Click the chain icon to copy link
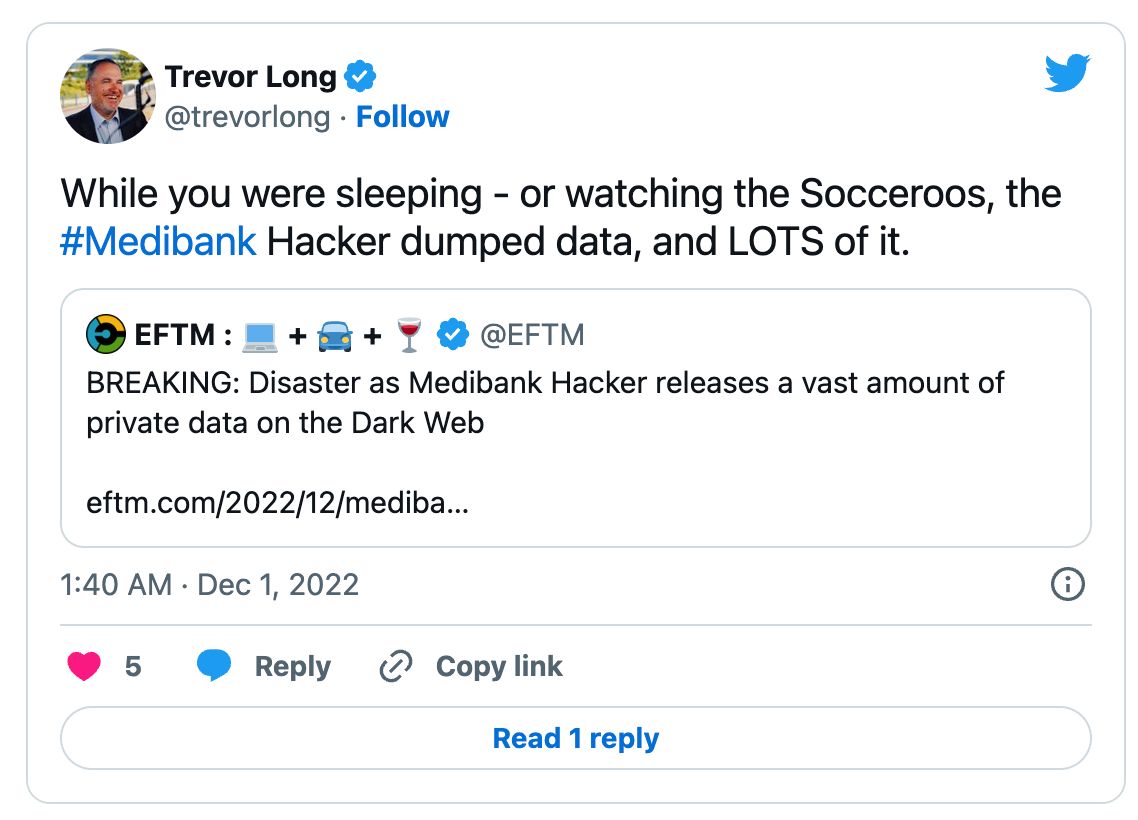Screen dimensions: 1138x820 (397, 667)
